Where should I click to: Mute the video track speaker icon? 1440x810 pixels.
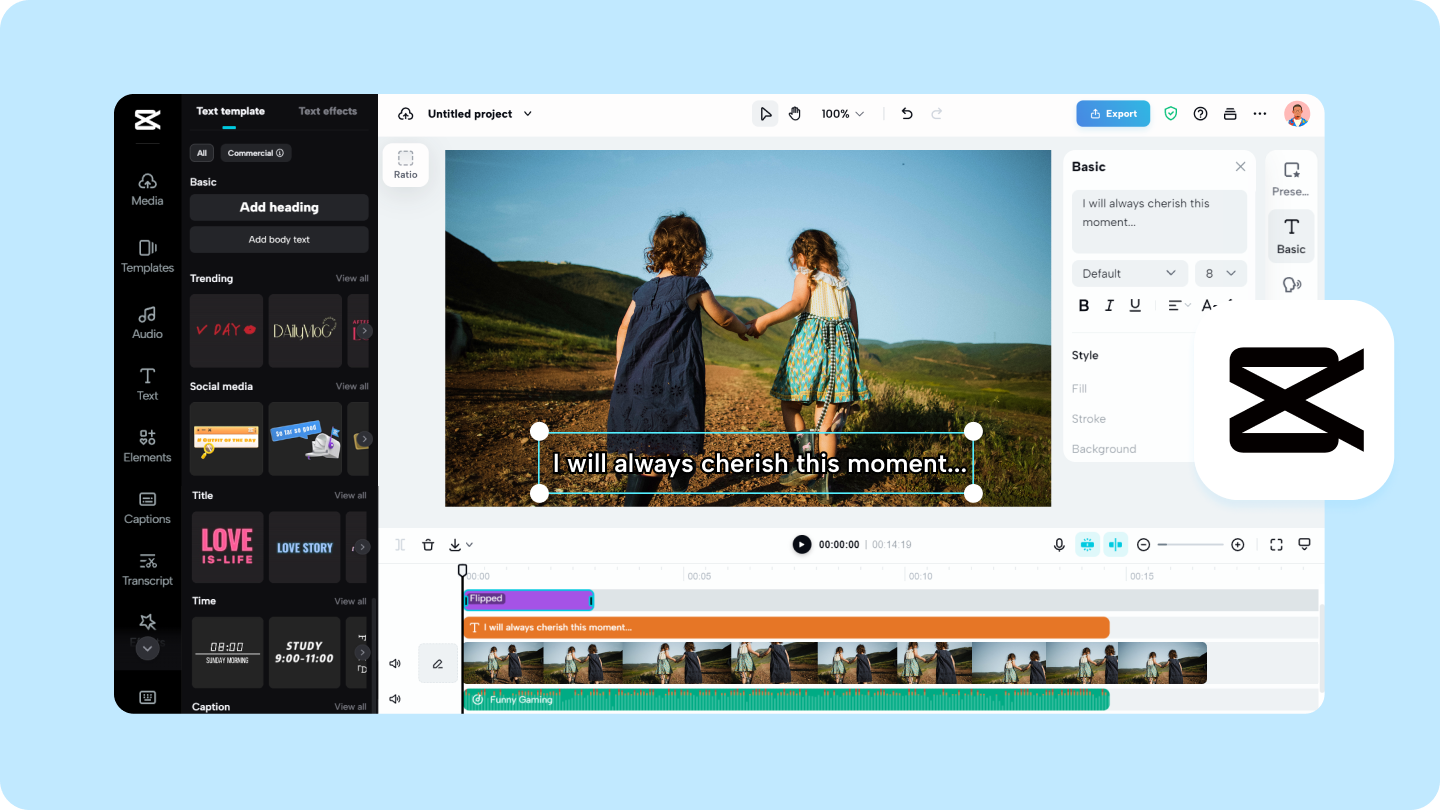tap(395, 663)
